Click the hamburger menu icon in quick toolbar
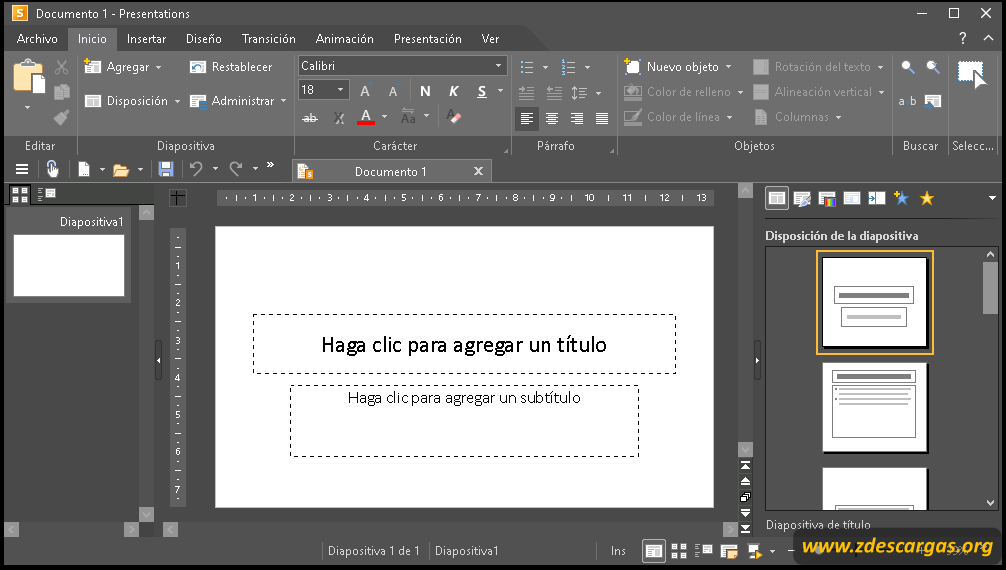The width and height of the screenshot is (1006, 570). pyautogui.click(x=22, y=169)
